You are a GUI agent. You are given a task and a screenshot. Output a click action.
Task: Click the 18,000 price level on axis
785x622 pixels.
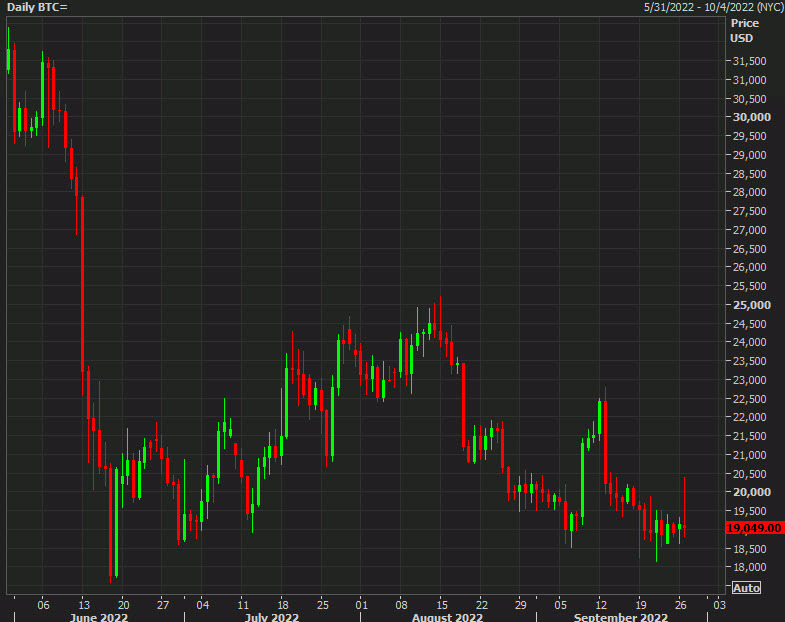coord(748,567)
